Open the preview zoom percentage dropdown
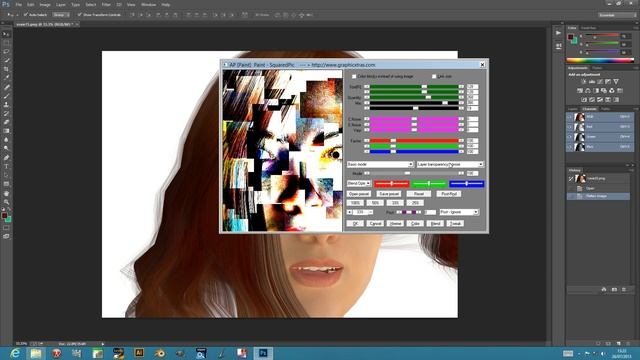Image resolution: width=640 pixels, height=360 pixels. (360, 212)
